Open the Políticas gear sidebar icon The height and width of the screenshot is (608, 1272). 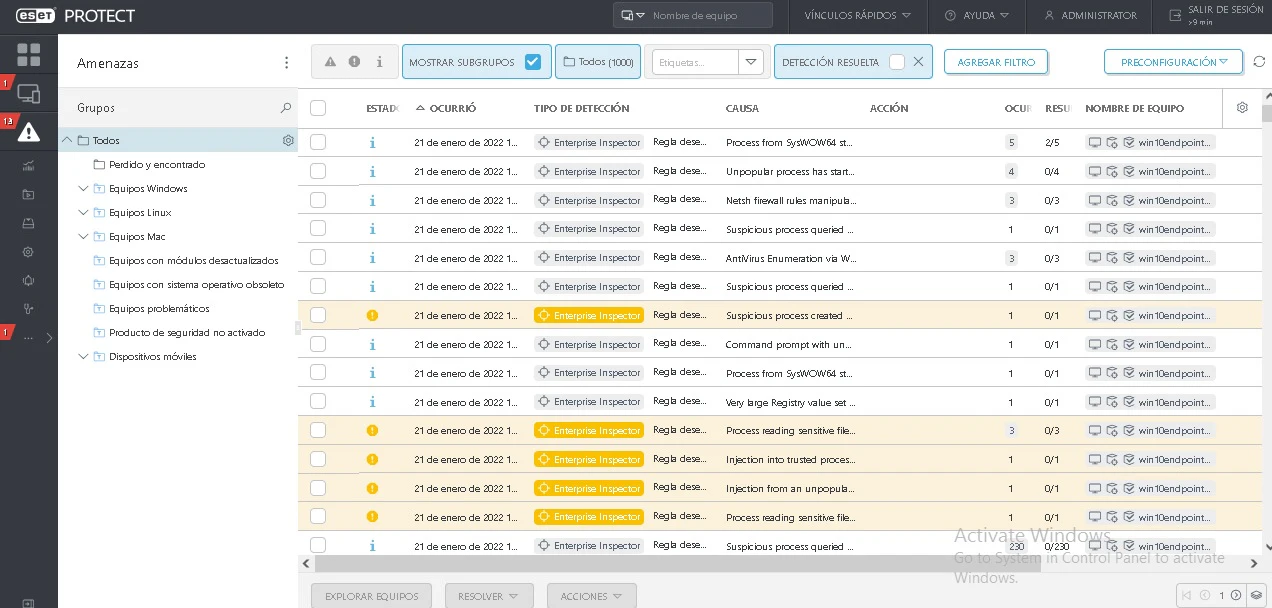[x=28, y=252]
